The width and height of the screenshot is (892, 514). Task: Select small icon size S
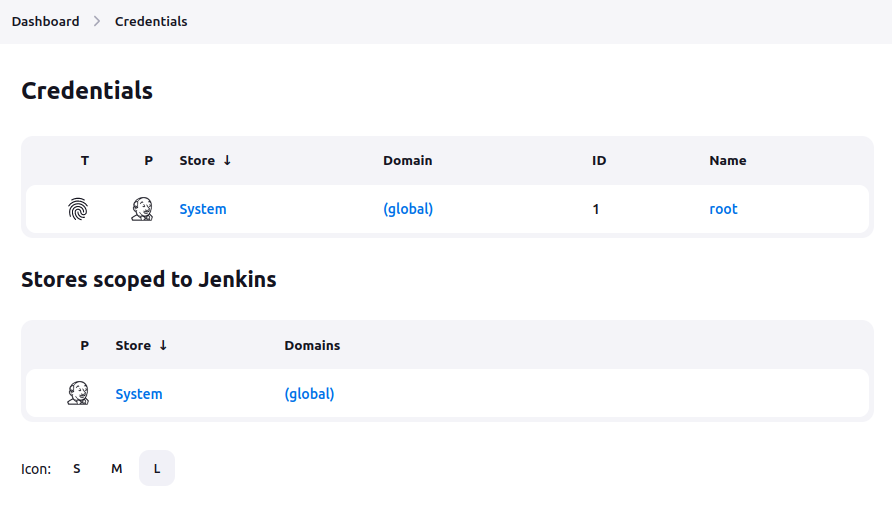77,468
